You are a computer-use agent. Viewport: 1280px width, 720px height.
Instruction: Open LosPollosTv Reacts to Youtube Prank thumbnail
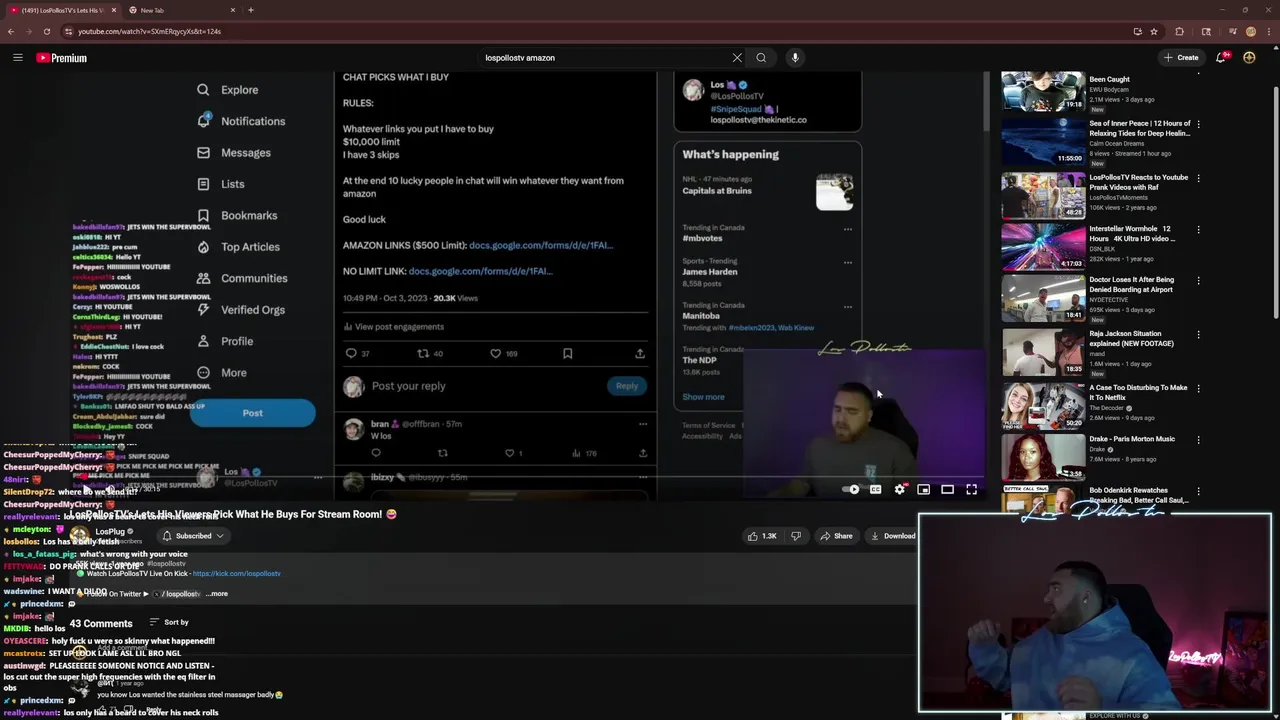(x=1043, y=195)
